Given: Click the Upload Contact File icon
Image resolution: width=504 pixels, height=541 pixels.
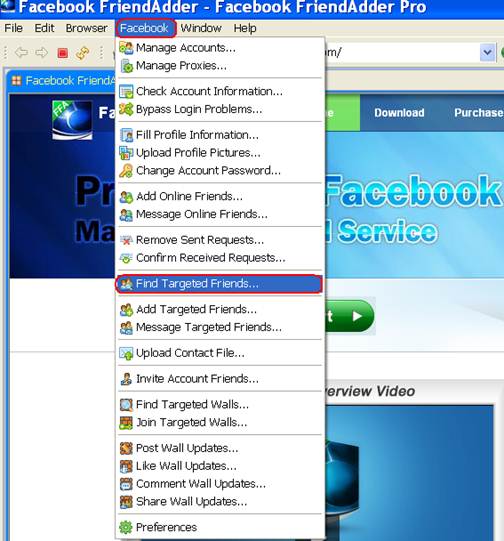Looking at the screenshot, I should (126, 353).
